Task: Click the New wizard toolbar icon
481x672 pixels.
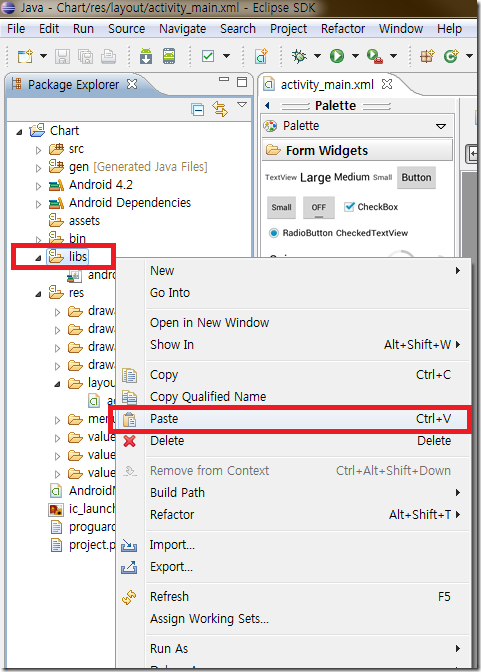Action: pos(25,56)
